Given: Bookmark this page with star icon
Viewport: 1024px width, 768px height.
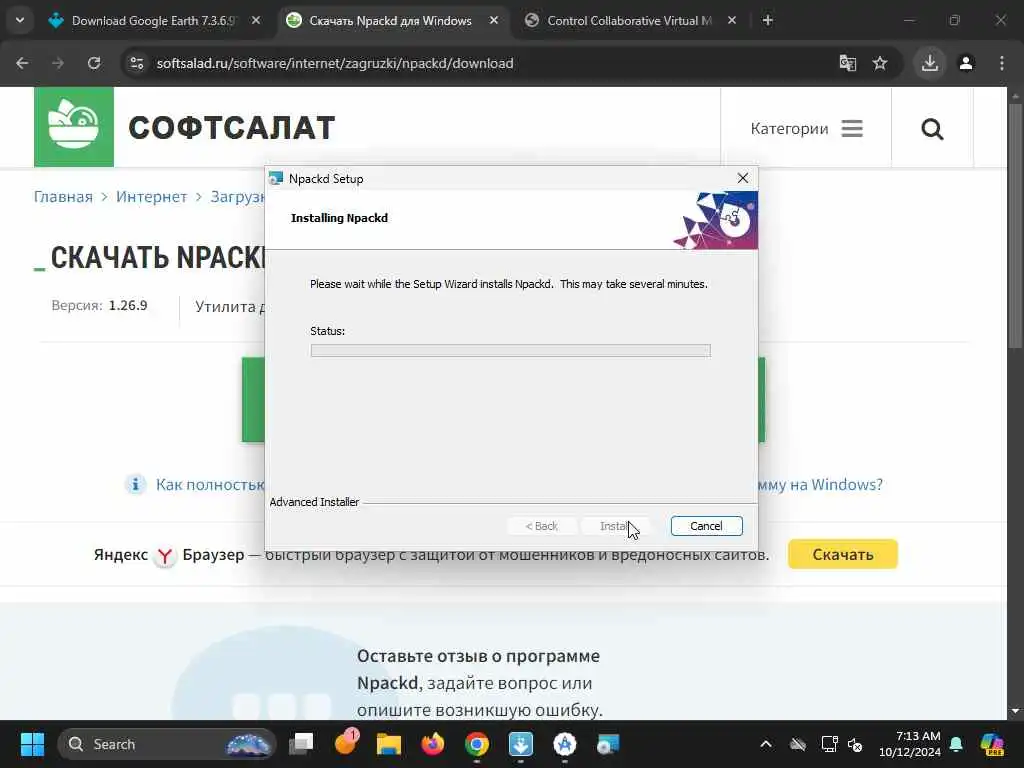Looking at the screenshot, I should pyautogui.click(x=880, y=63).
